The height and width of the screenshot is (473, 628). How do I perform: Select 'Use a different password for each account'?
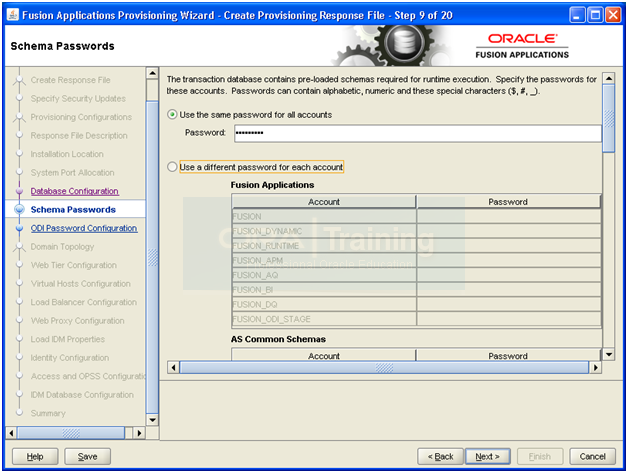pyautogui.click(x=172, y=167)
